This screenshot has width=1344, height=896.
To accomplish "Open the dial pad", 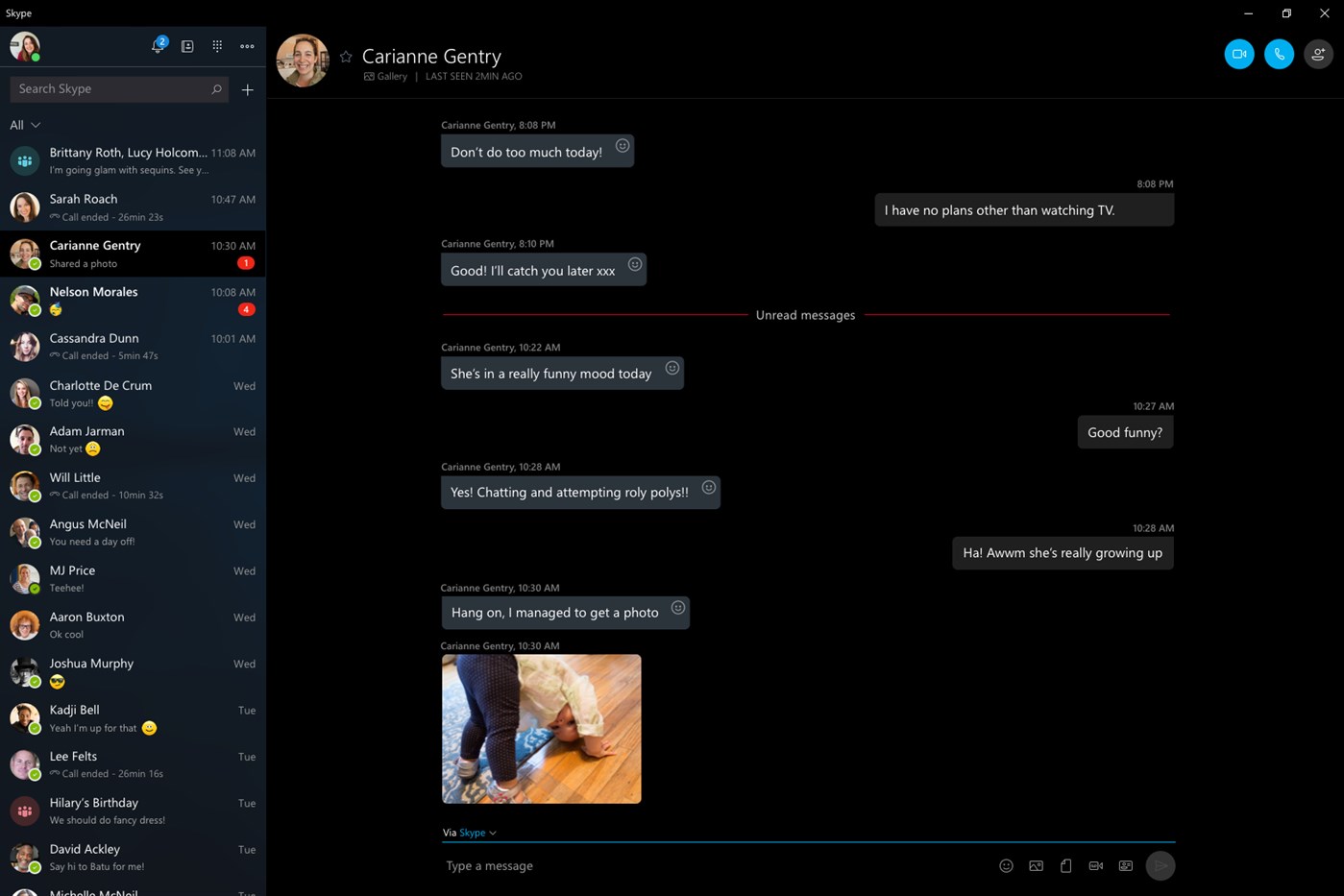I will 217,46.
